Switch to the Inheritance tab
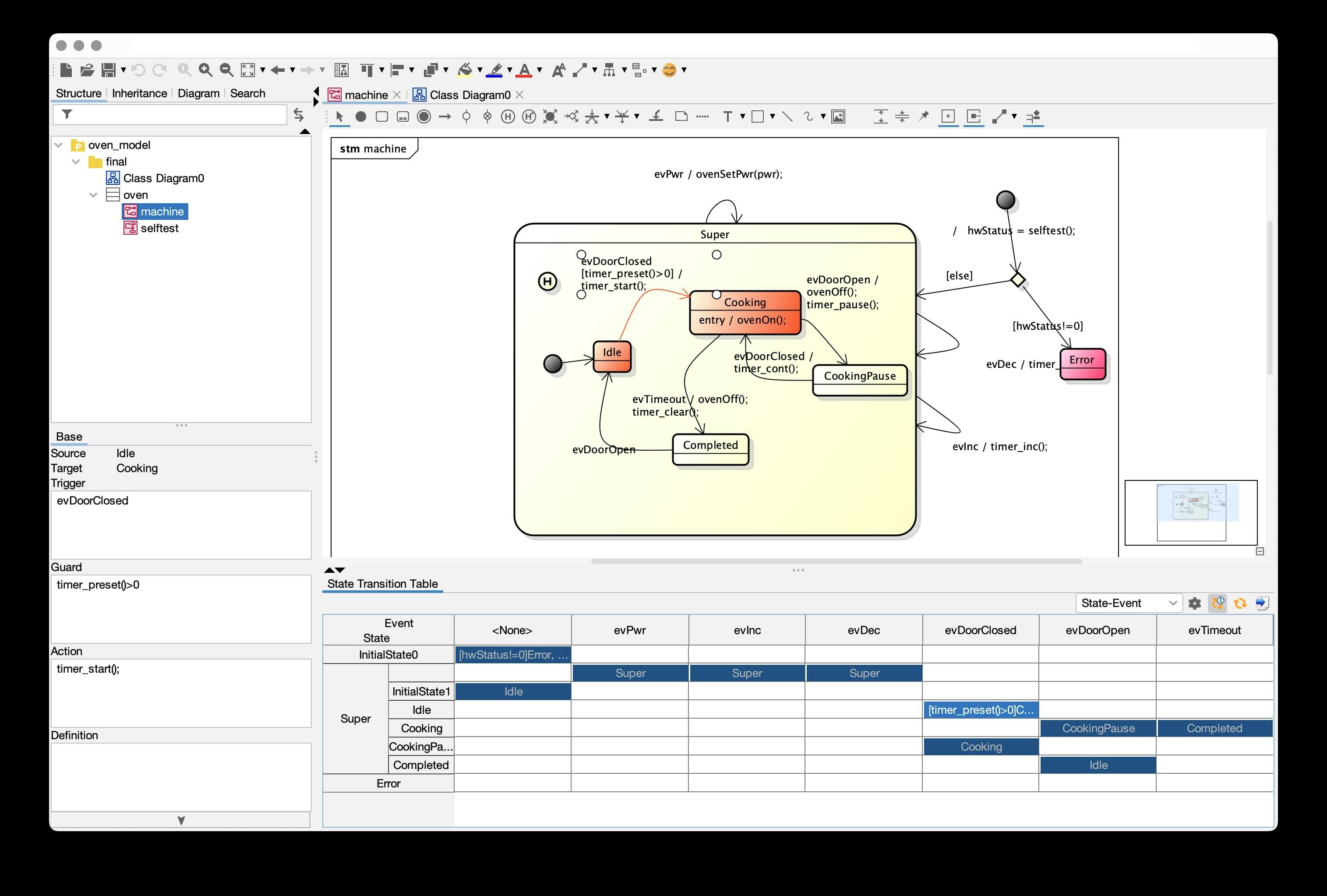The height and width of the screenshot is (896, 1327). (139, 93)
